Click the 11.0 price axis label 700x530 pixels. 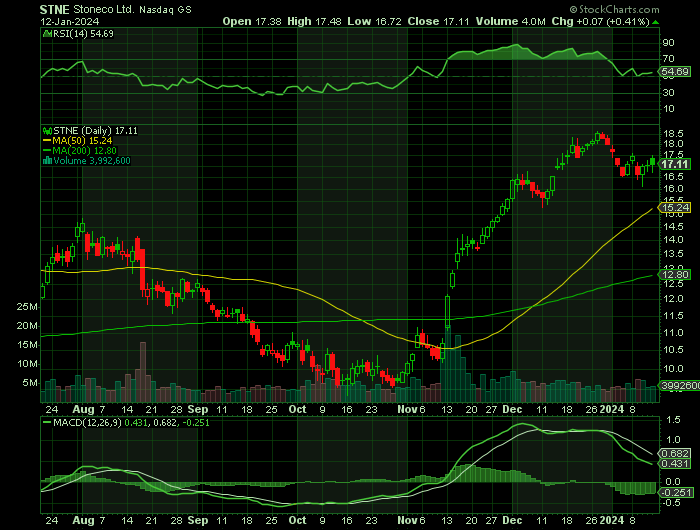(673, 333)
